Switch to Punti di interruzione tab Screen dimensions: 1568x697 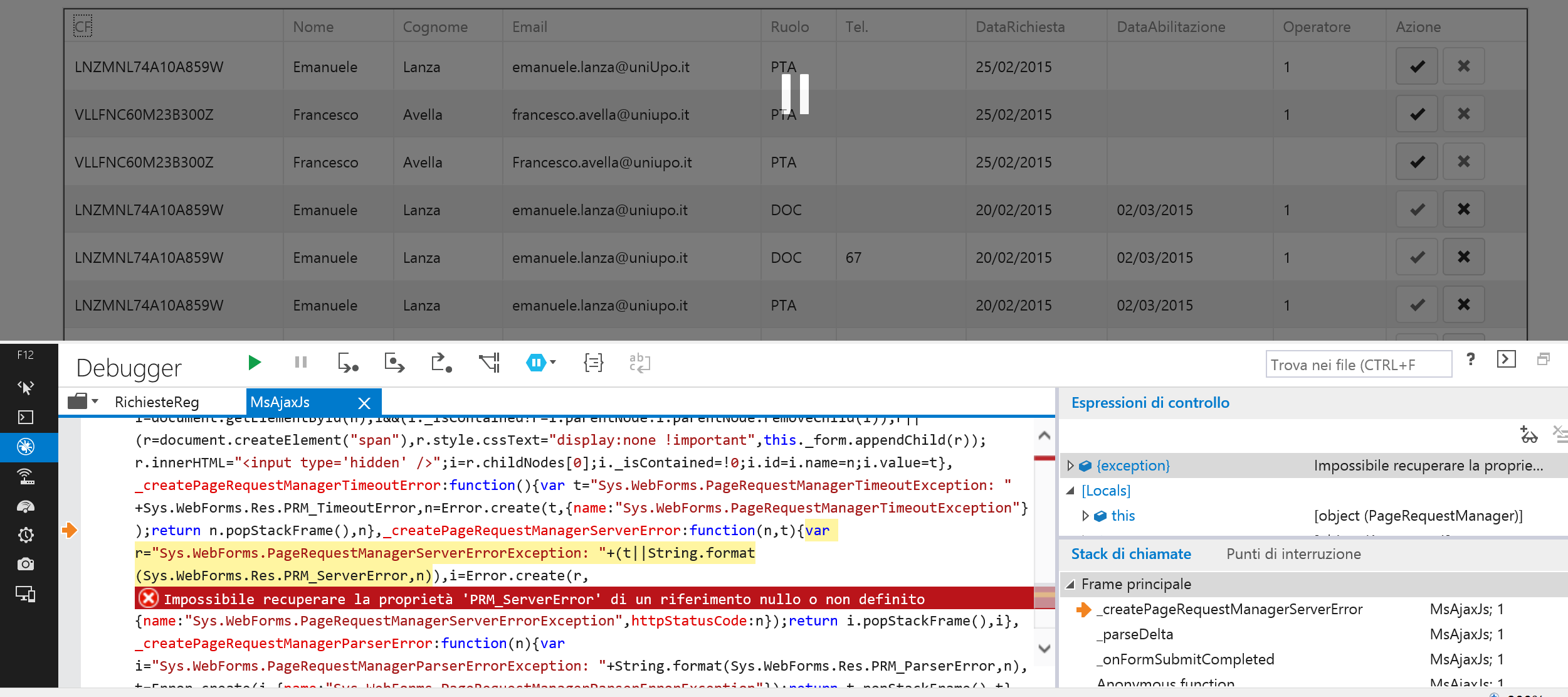[1293, 554]
